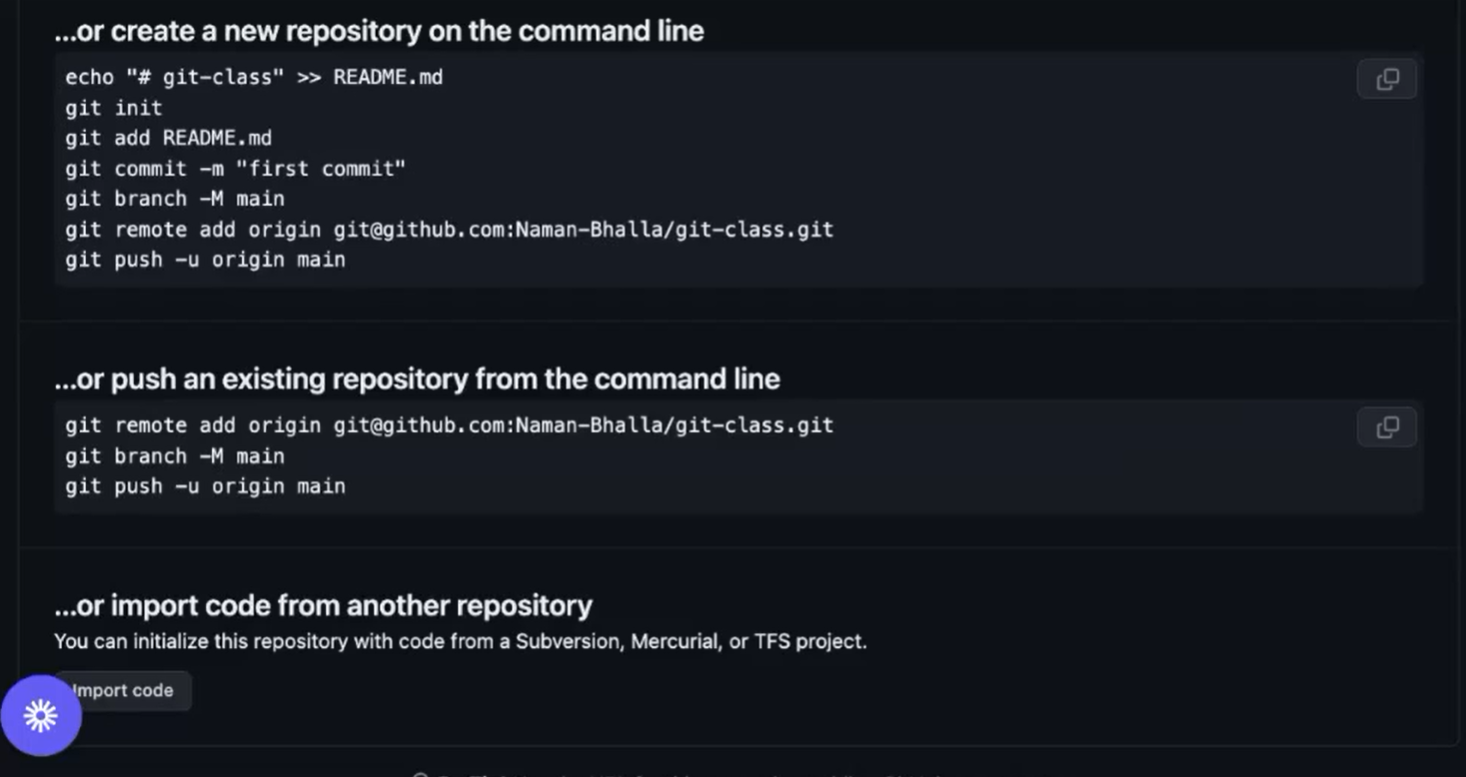Viewport: 1466px width, 777px height.
Task: Click the git add README.md line
Action: pyautogui.click(x=168, y=137)
